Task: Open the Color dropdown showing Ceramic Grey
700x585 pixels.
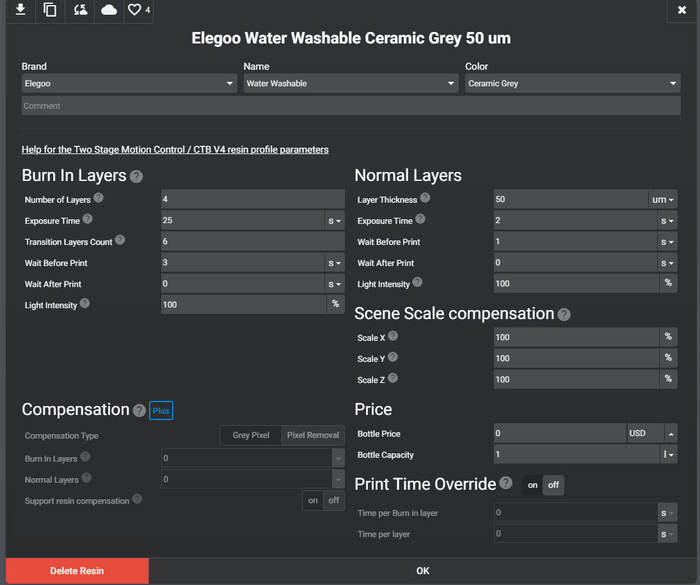Action: [573, 84]
